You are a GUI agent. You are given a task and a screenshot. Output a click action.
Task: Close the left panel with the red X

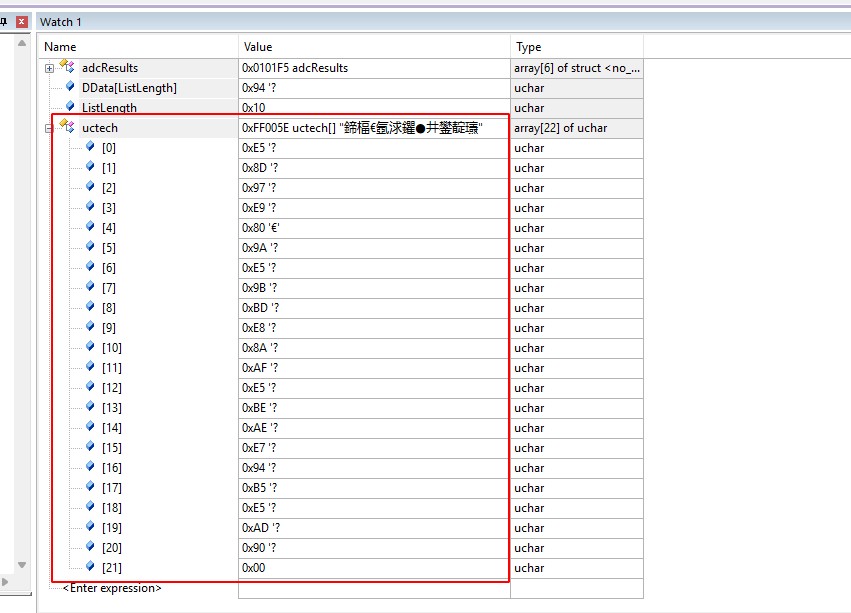pos(21,21)
